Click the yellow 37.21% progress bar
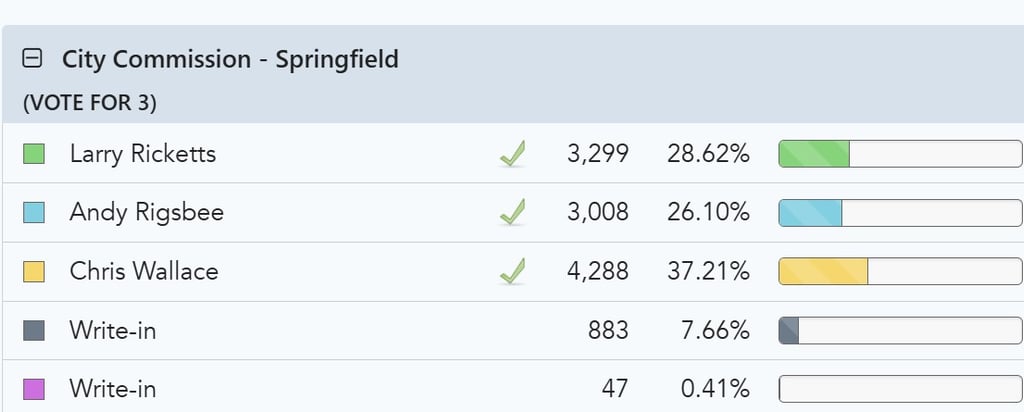Screen dimensions: 1024x412 point(900,271)
